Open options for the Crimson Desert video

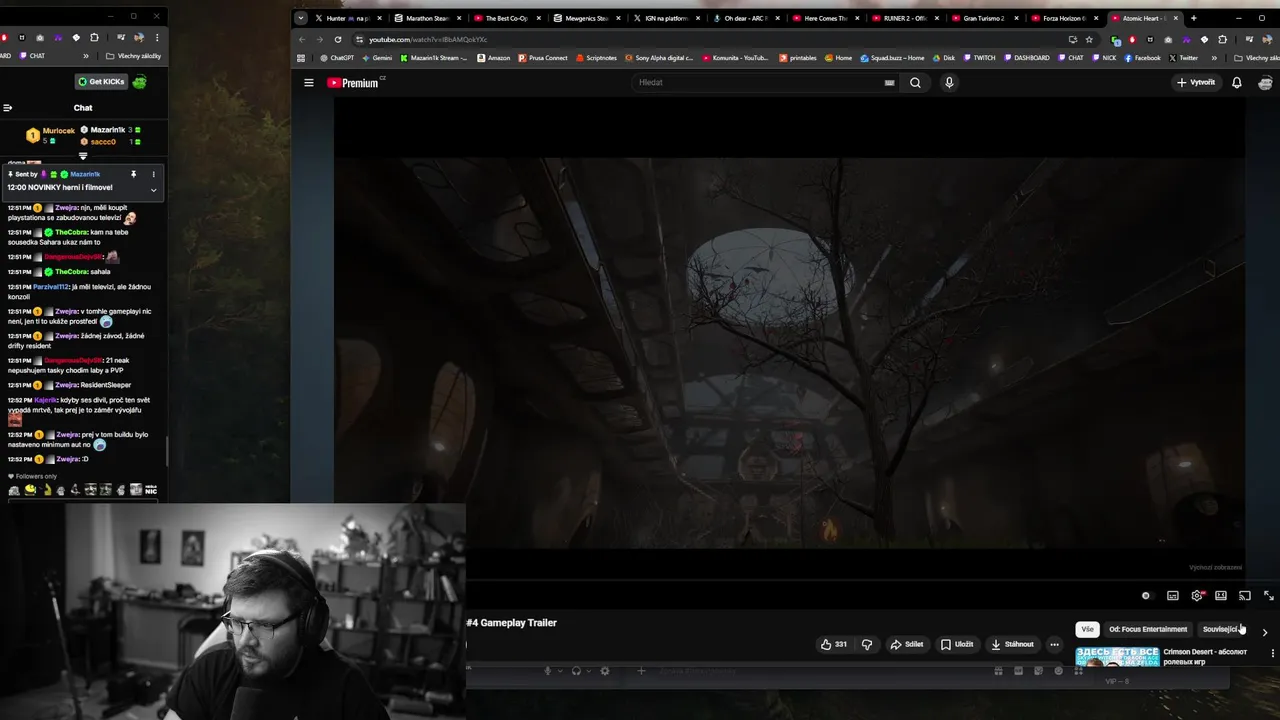1273,653
